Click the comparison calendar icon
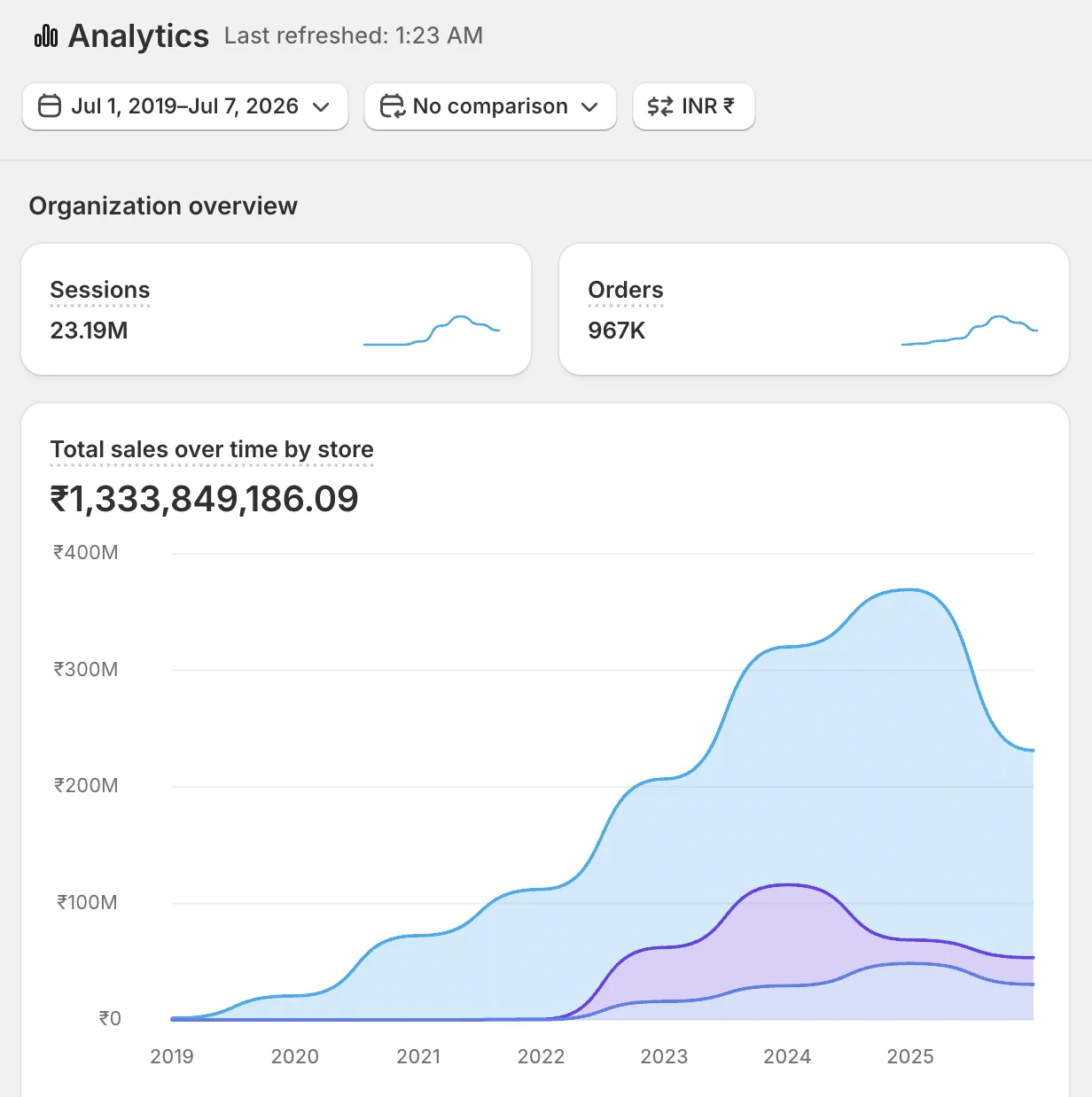The height and width of the screenshot is (1097, 1092). tap(392, 106)
